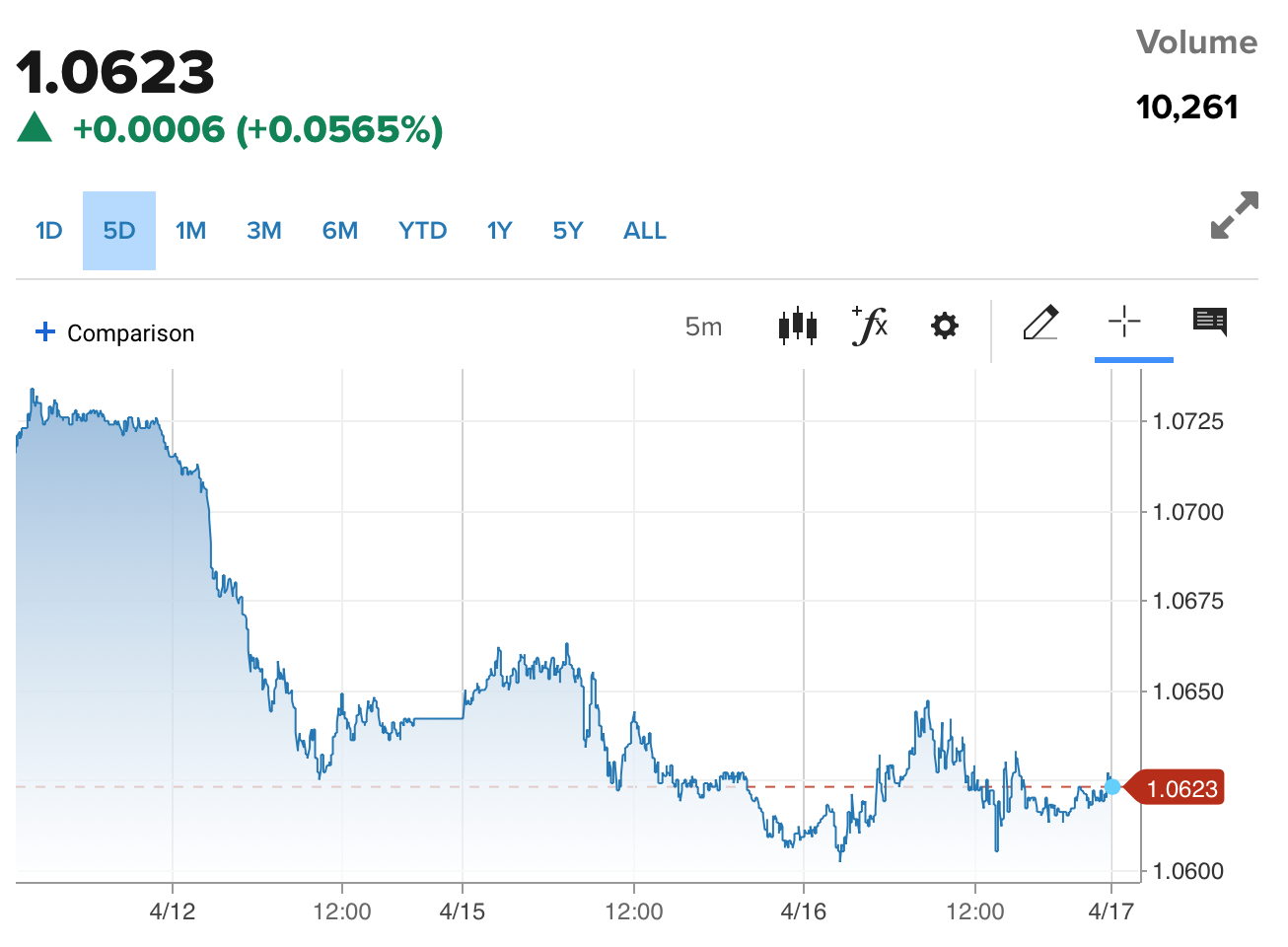Switch to the 5Y range
The image size is (1288, 947).
tap(568, 231)
